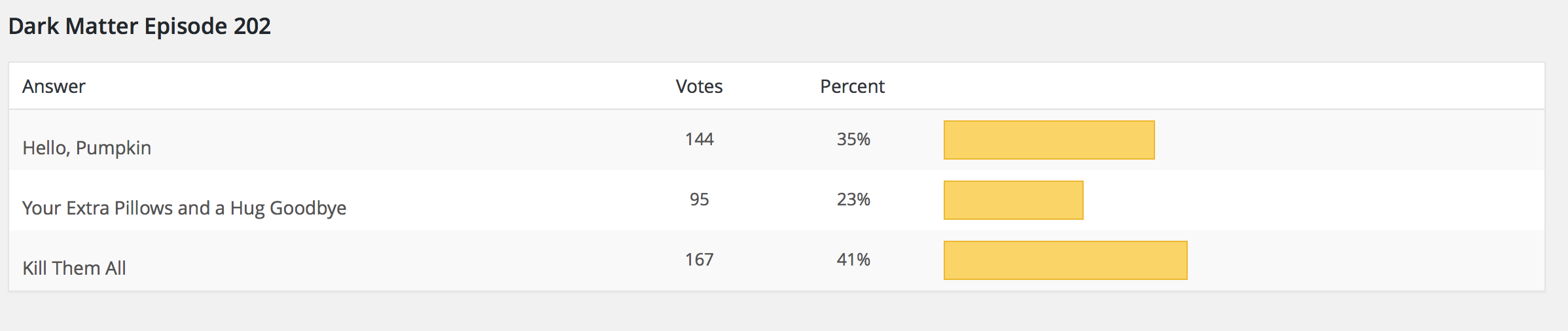
Task: Click the Dark Matter Episode 202 title
Action: (139, 26)
